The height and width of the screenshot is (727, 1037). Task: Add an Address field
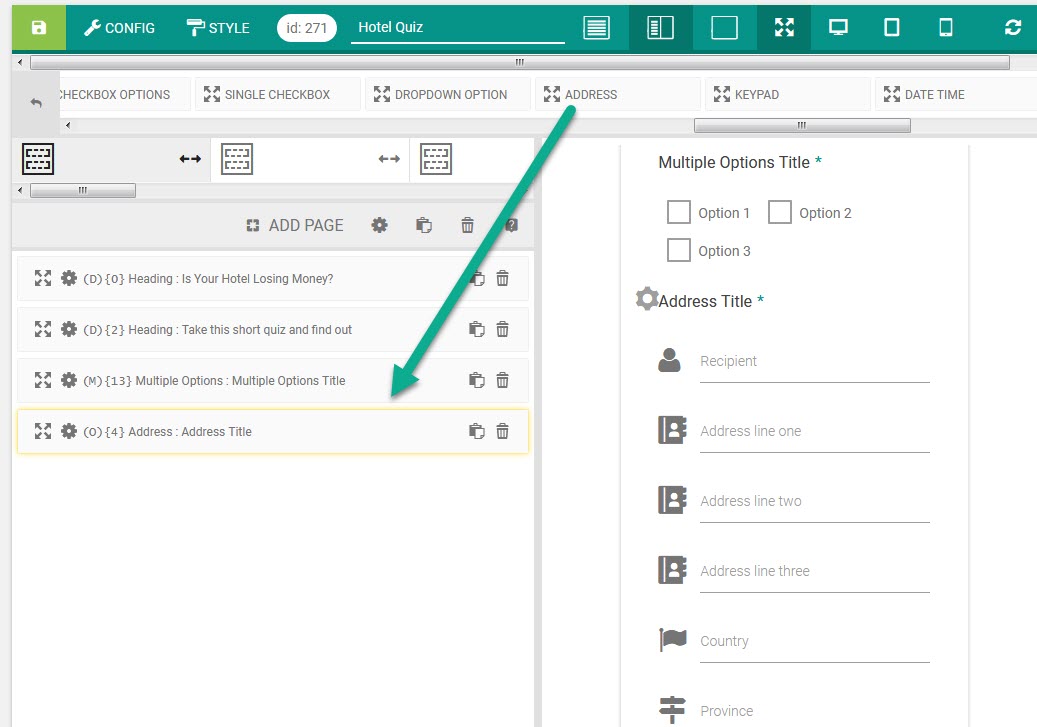(x=618, y=95)
